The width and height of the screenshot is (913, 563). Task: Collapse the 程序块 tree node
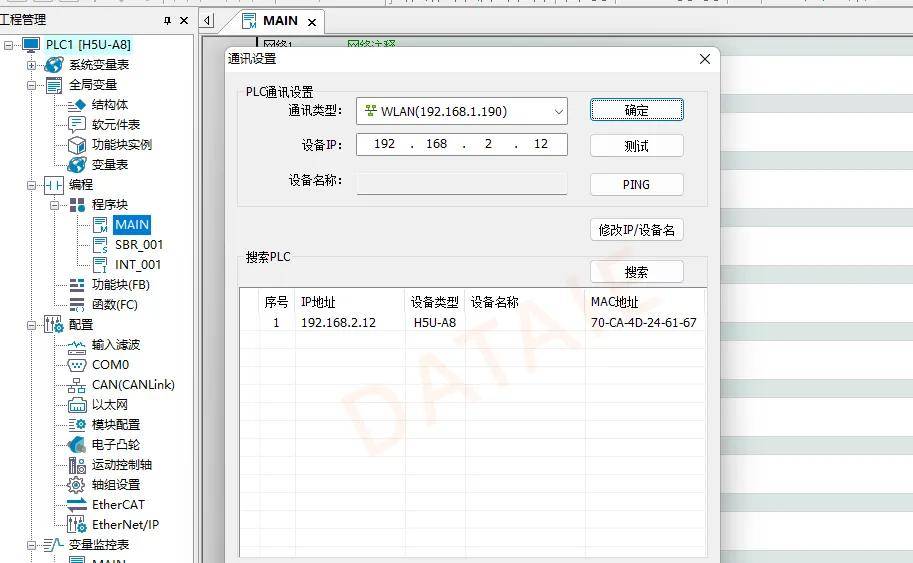(x=55, y=205)
